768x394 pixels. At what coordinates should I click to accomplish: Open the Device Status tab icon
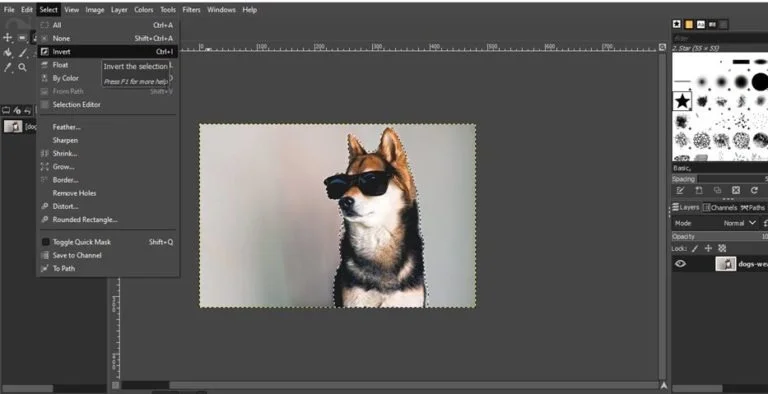click(x=17, y=110)
